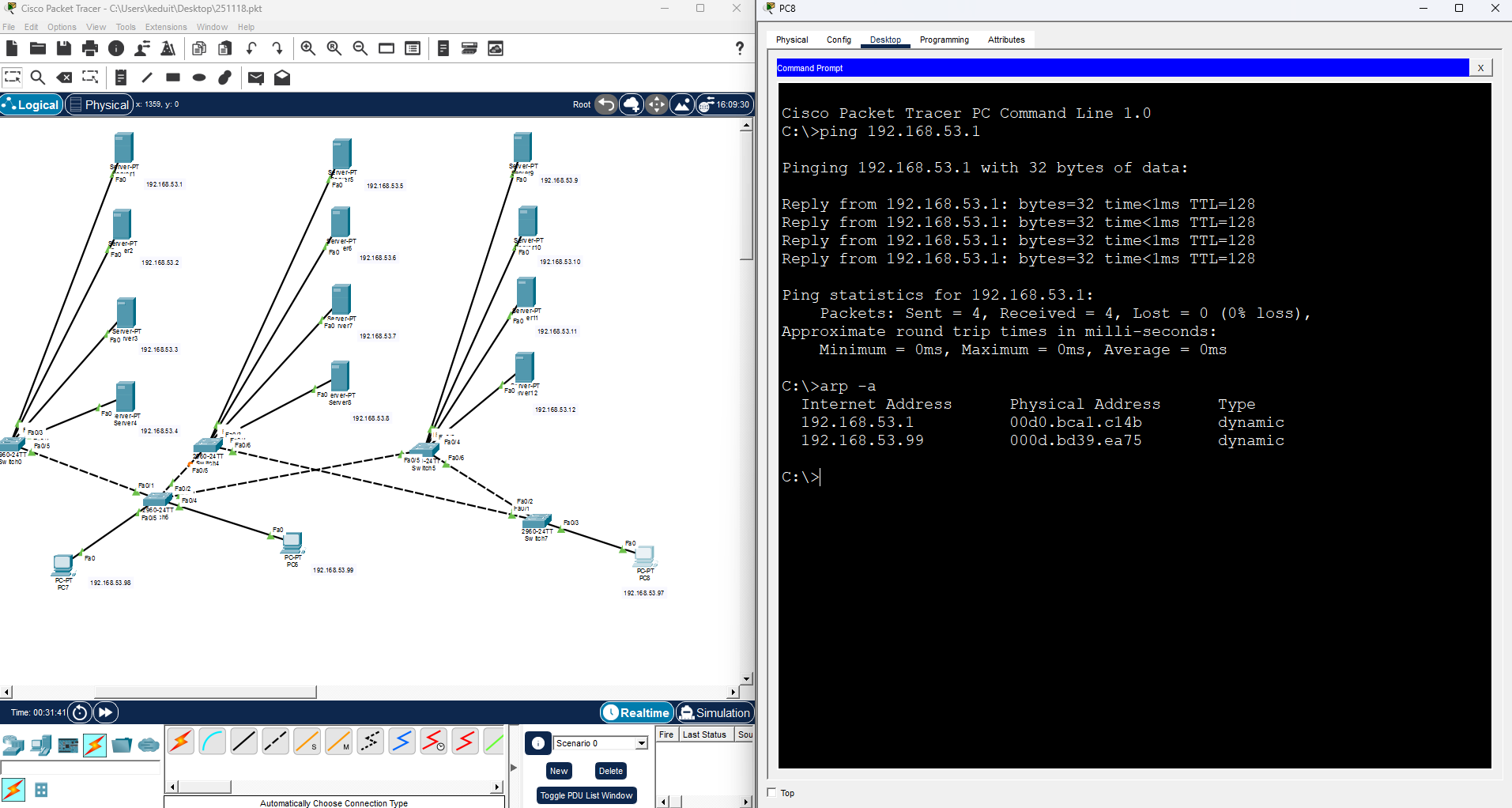This screenshot has height=808, width=1512.
Task: Open the Programming tab in PC8
Action: [x=944, y=40]
